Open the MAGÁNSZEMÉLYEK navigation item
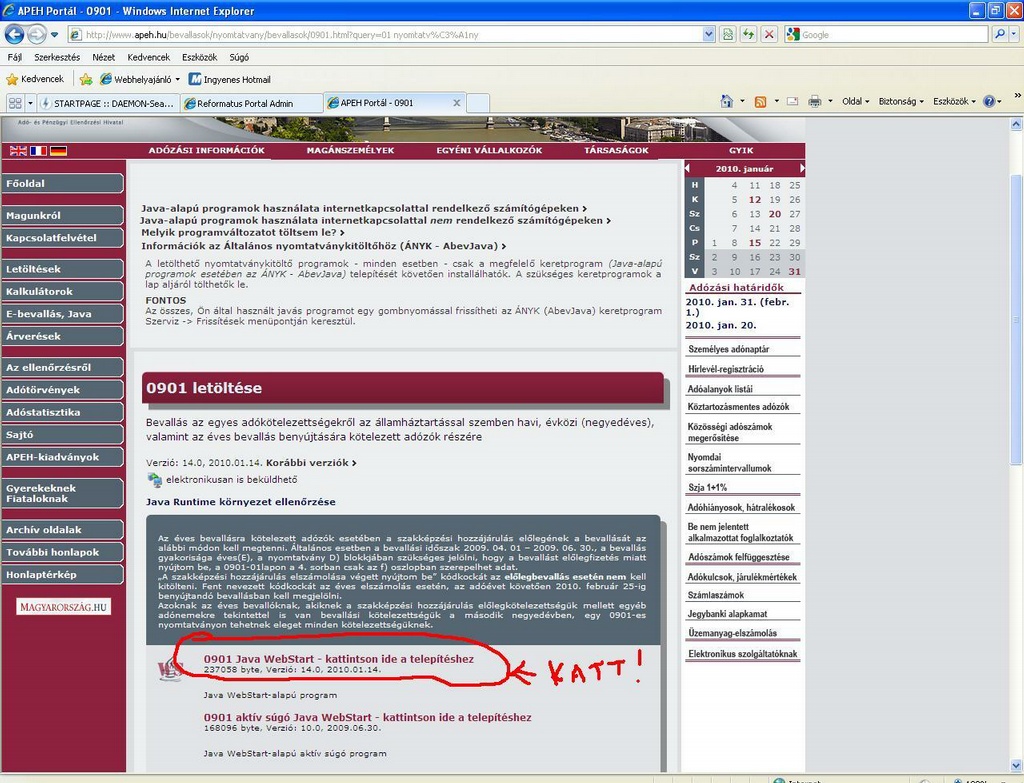 pos(350,150)
